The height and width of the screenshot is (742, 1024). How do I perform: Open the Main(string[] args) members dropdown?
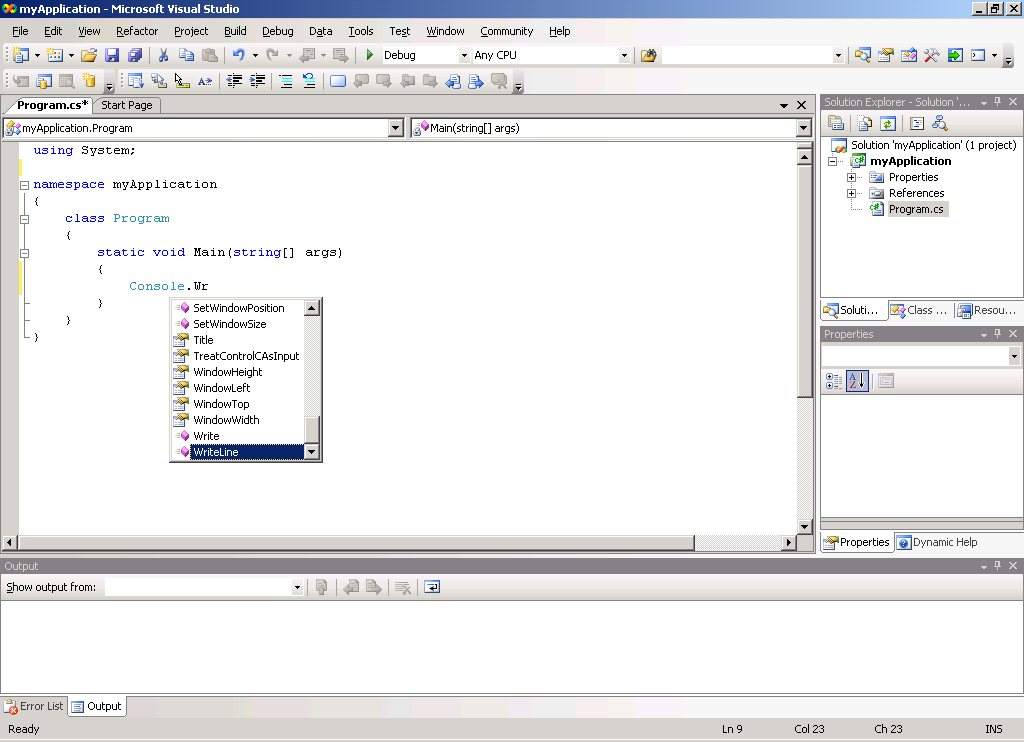pos(804,128)
